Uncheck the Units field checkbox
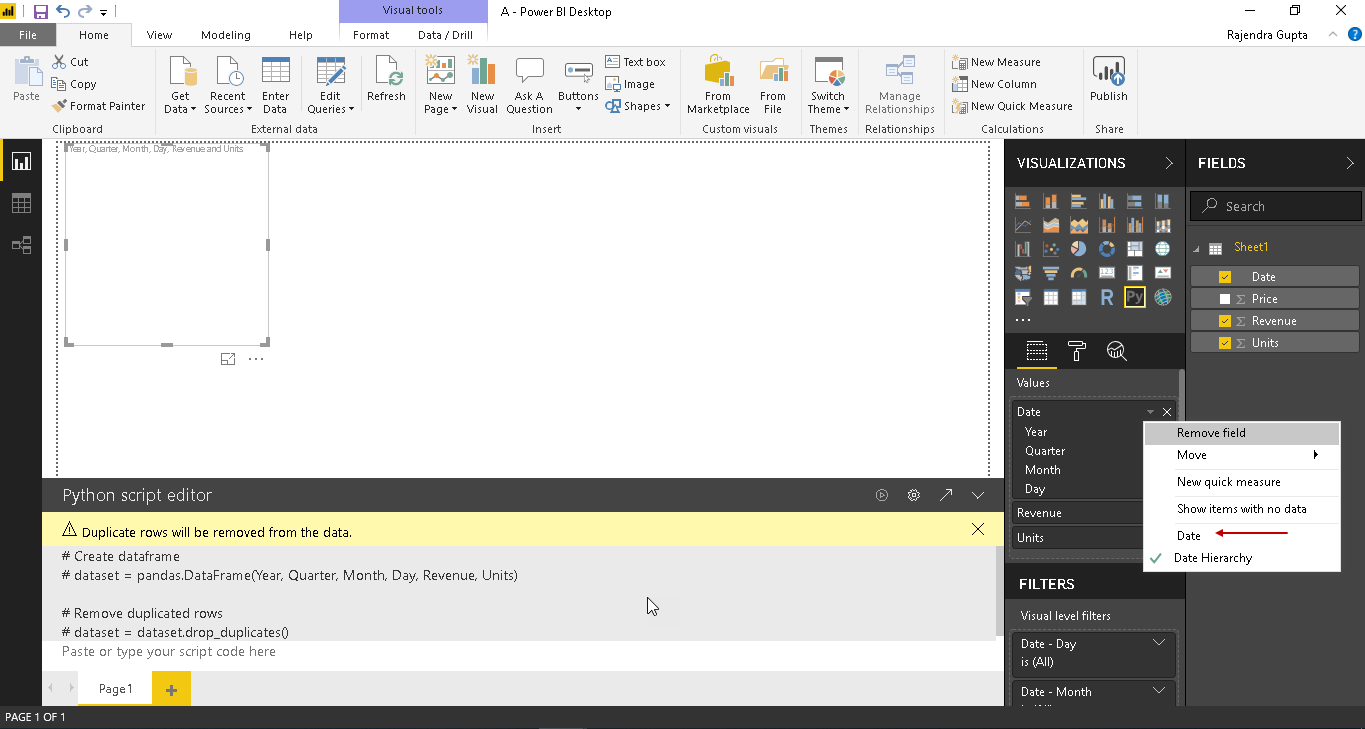 click(x=1225, y=343)
